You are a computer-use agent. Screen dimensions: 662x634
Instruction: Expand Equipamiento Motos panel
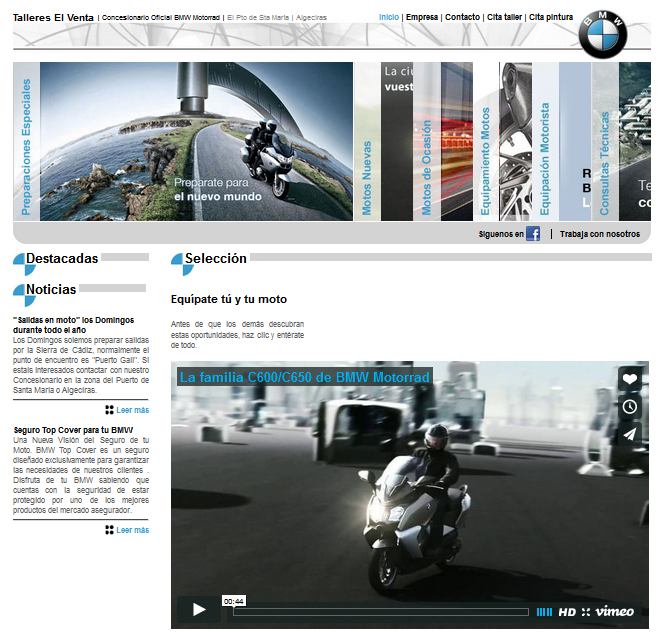point(486,141)
